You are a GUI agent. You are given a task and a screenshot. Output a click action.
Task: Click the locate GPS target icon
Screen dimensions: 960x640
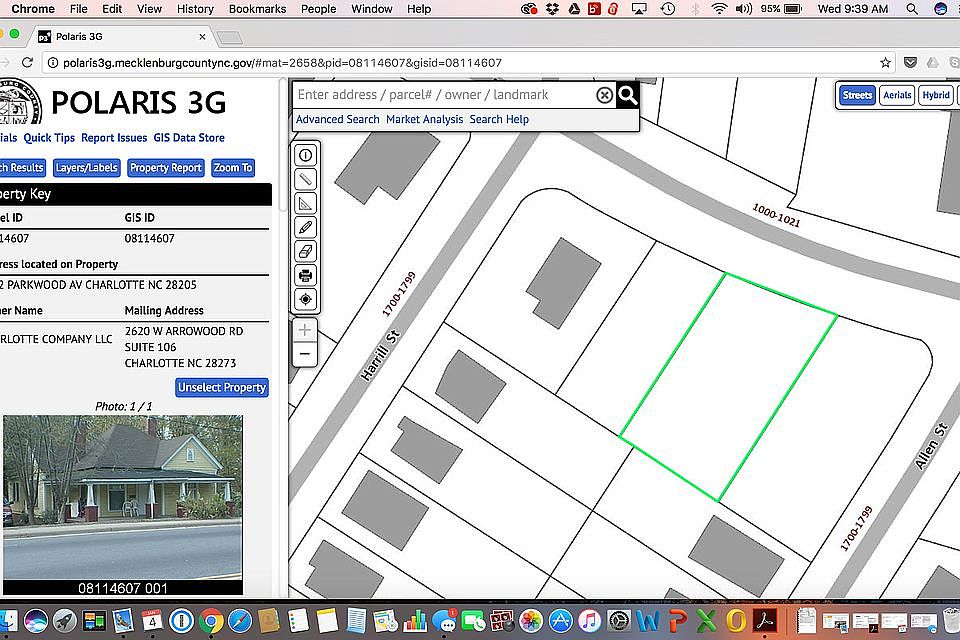[306, 299]
